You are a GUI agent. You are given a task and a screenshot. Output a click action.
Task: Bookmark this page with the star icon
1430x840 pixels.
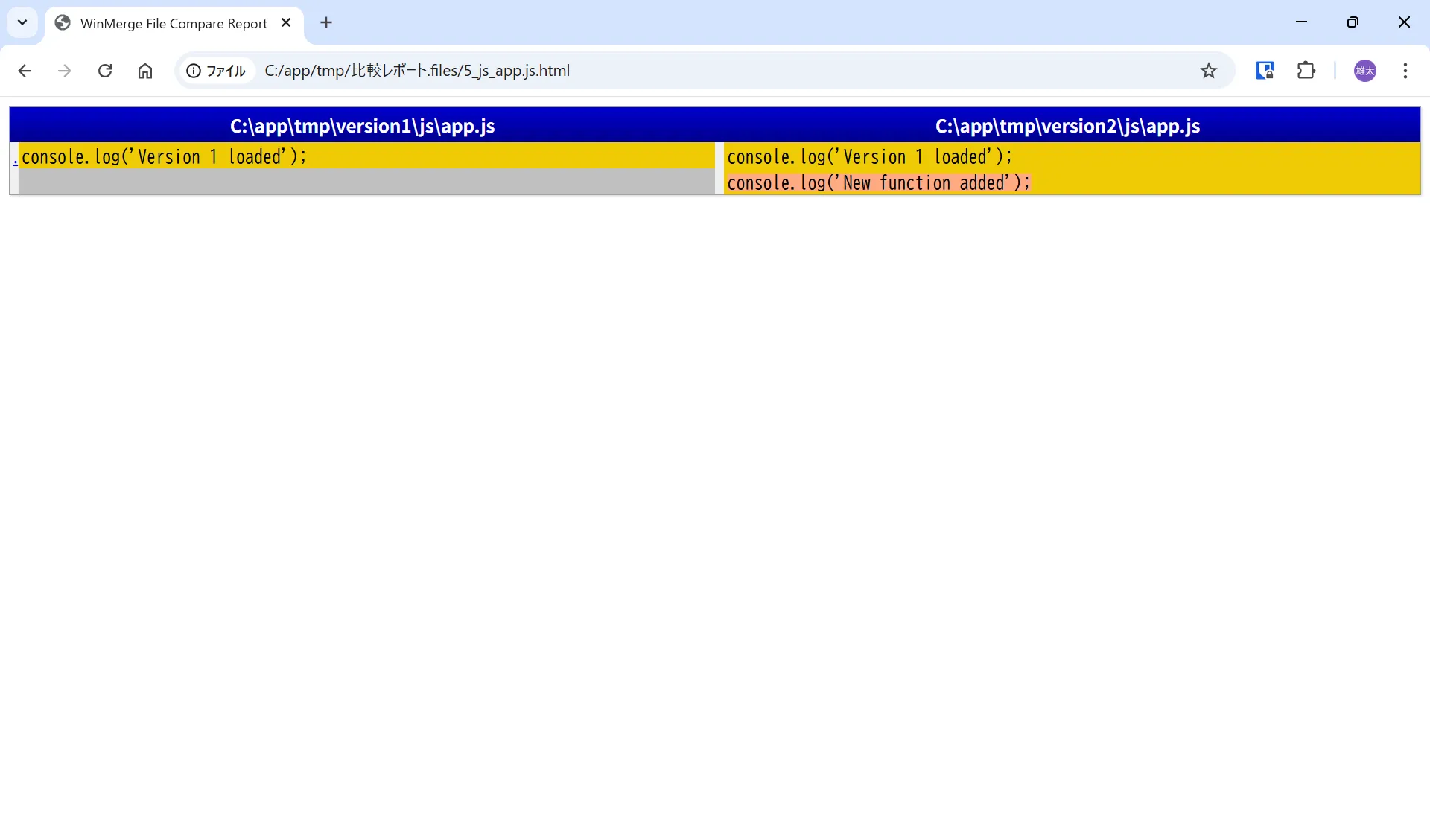[1208, 71]
